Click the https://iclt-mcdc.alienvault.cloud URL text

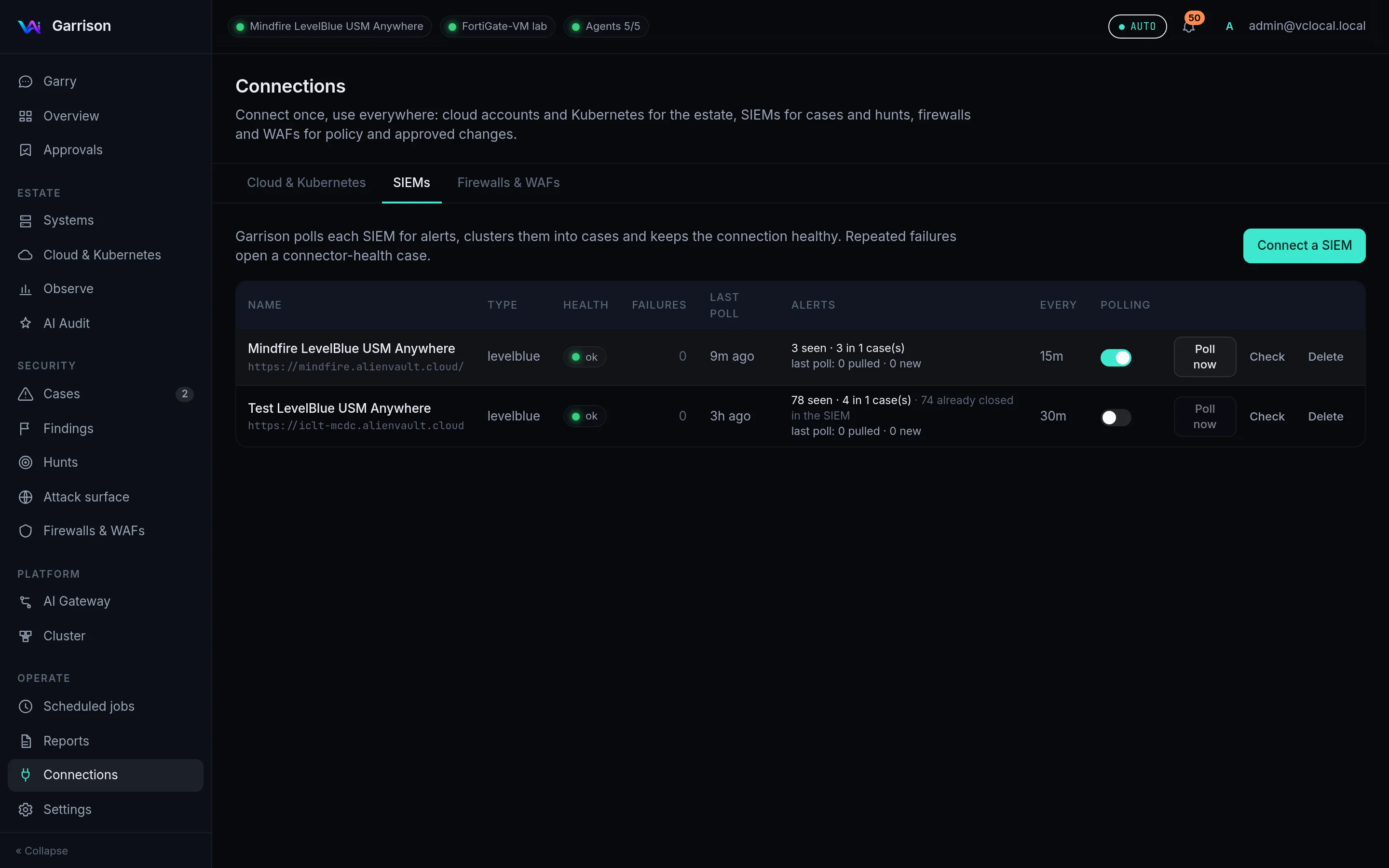pos(356,426)
